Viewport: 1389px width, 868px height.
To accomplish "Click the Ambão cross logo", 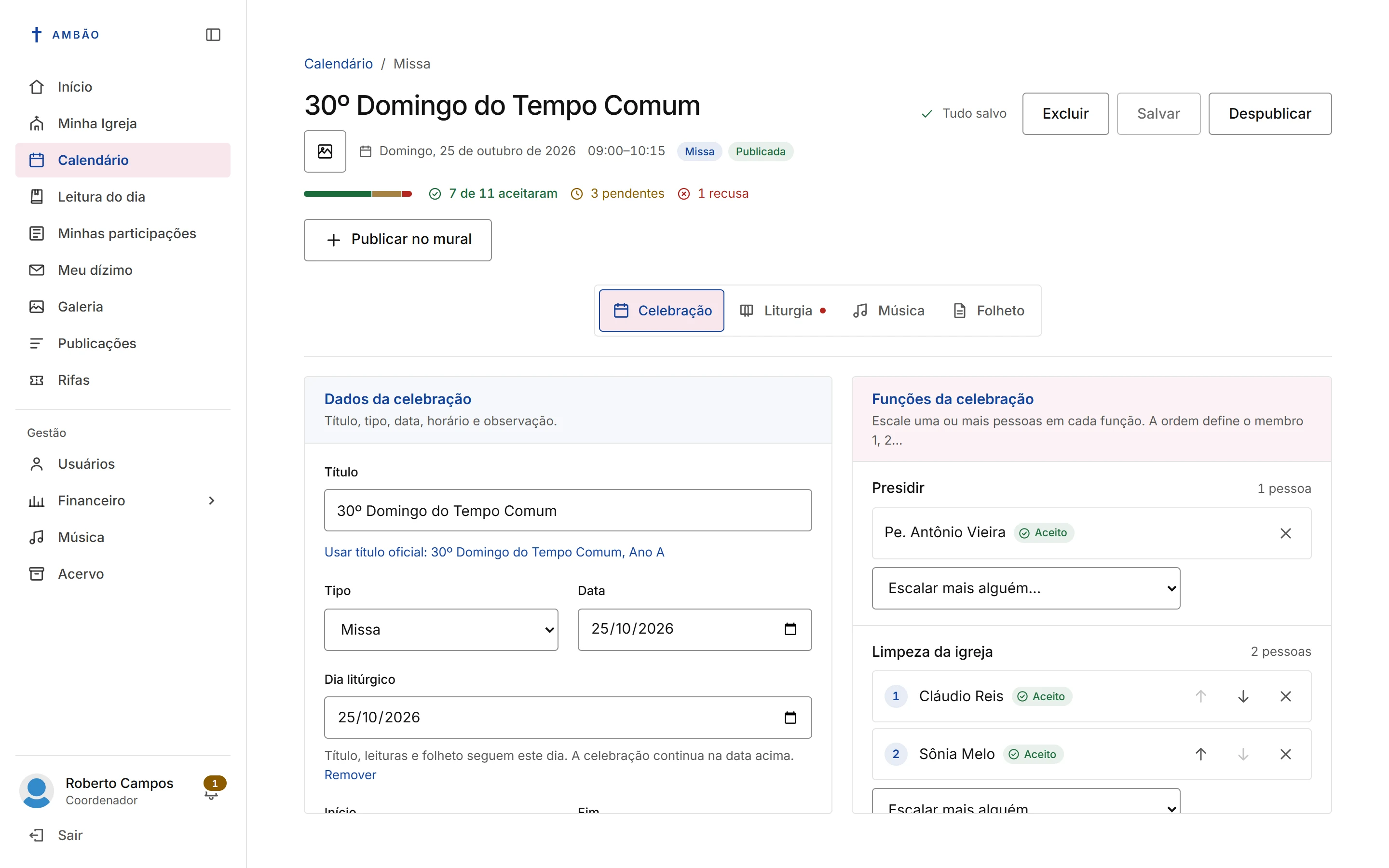I will pos(36,34).
